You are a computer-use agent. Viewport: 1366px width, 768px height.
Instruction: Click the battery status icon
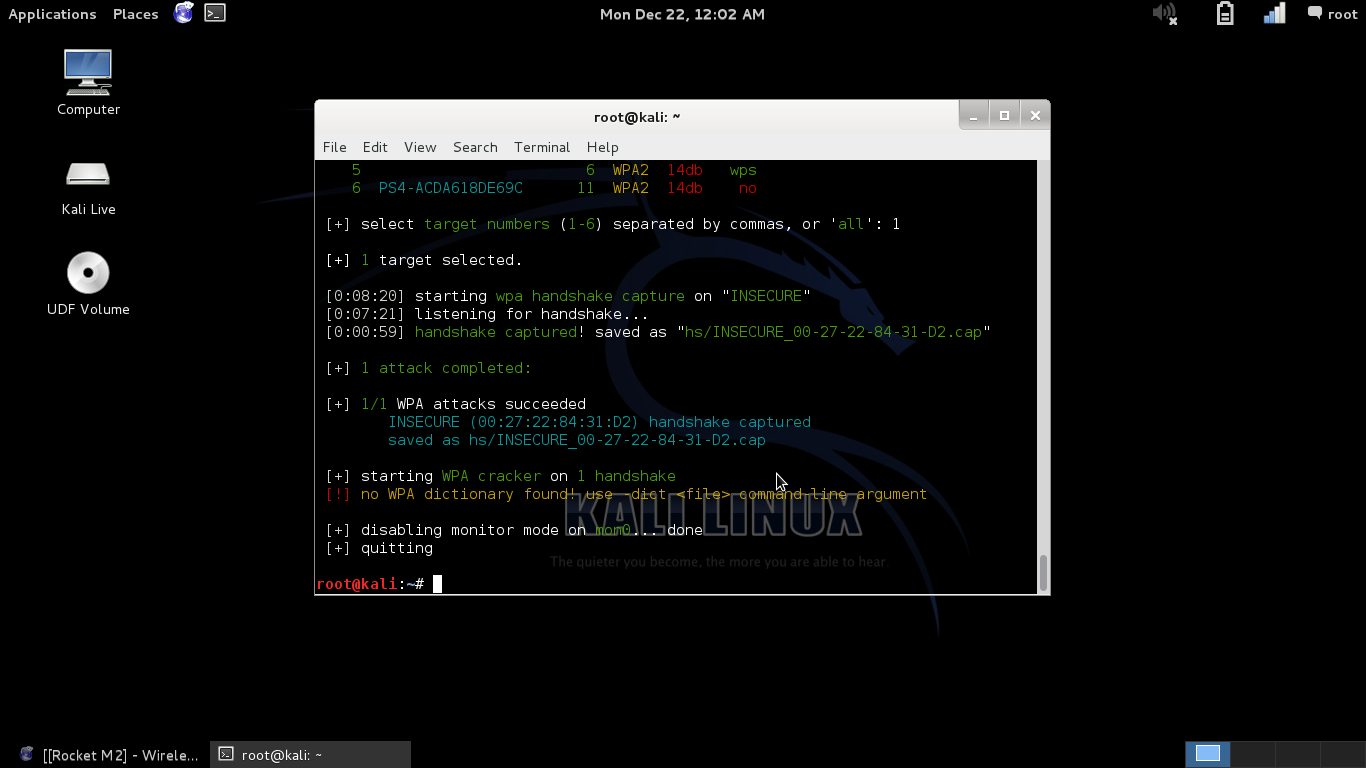click(1225, 13)
